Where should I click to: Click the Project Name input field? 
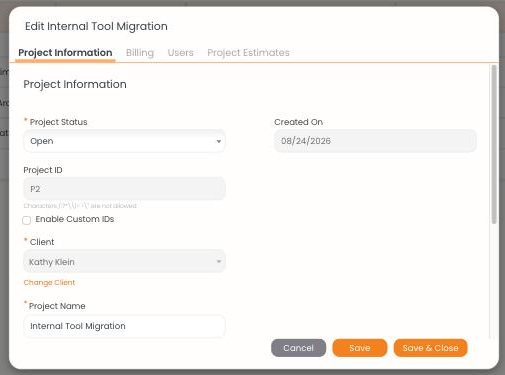point(125,326)
